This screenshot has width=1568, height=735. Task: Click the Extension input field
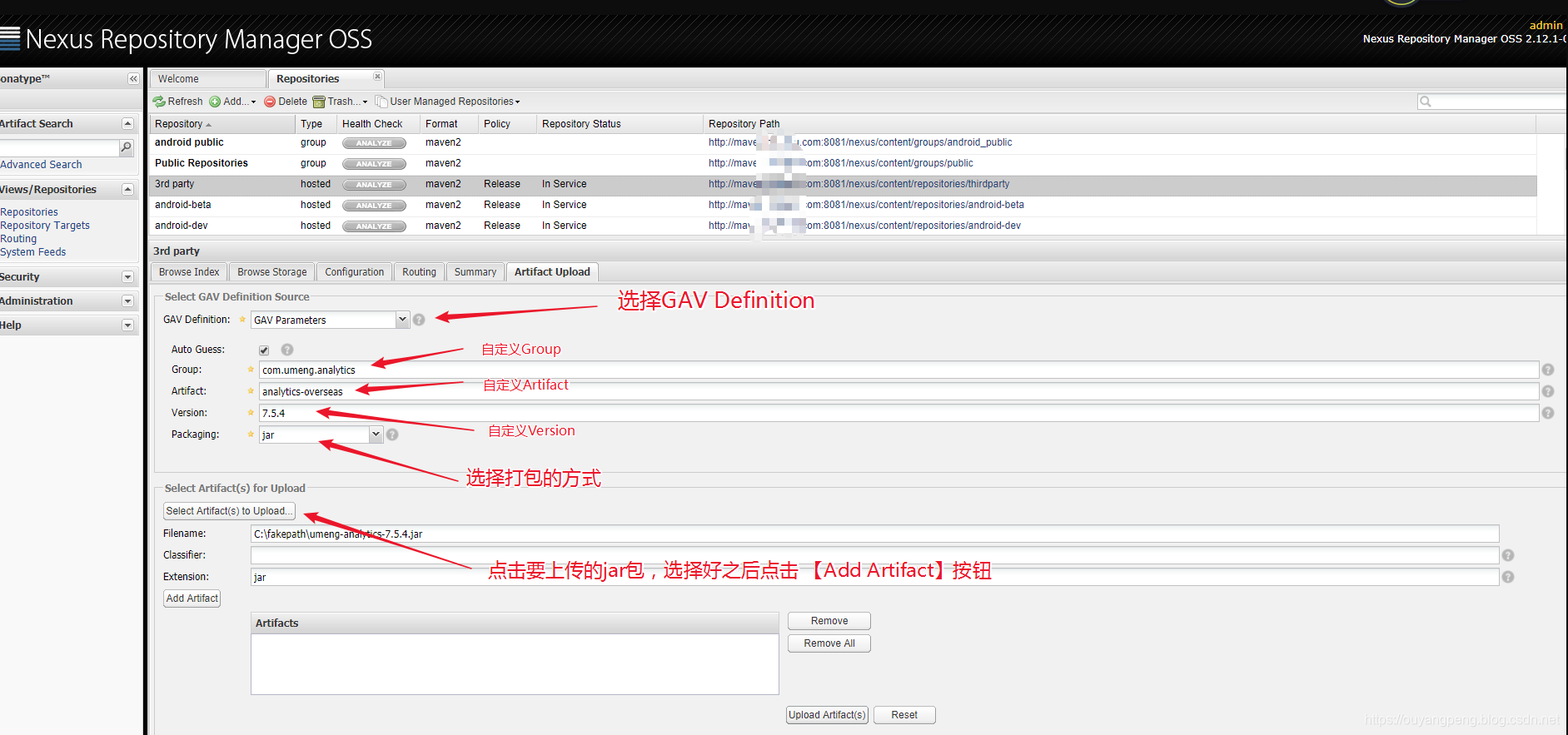pos(874,577)
